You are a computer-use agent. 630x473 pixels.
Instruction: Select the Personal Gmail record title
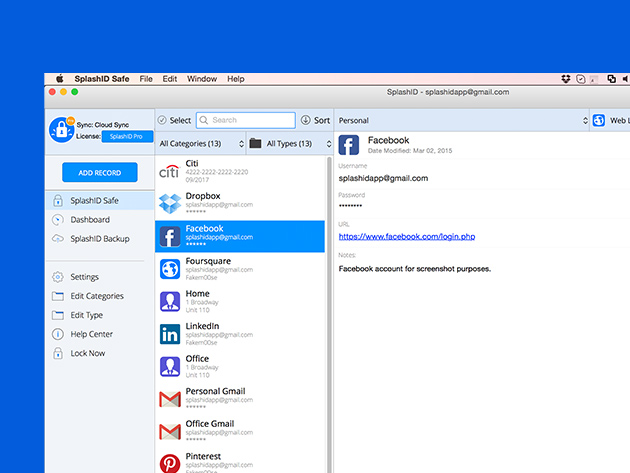pos(215,391)
